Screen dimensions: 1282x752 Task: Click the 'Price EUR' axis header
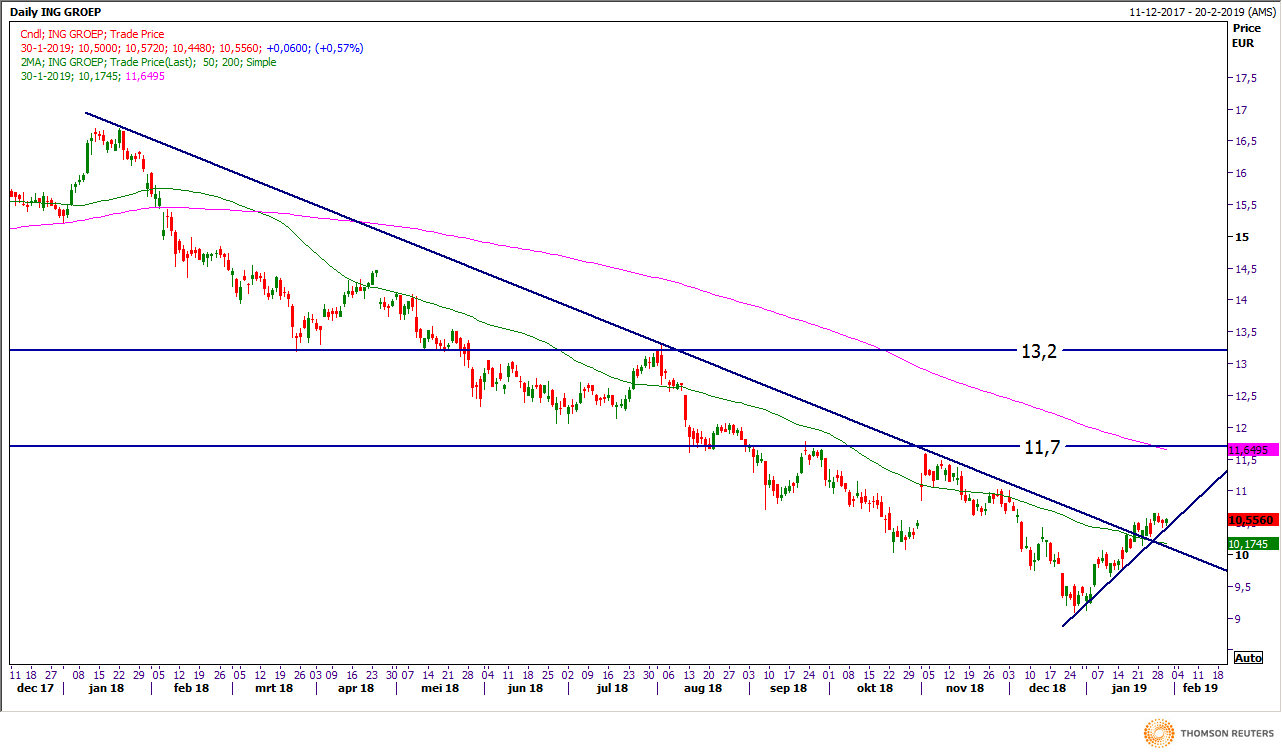tap(1246, 37)
